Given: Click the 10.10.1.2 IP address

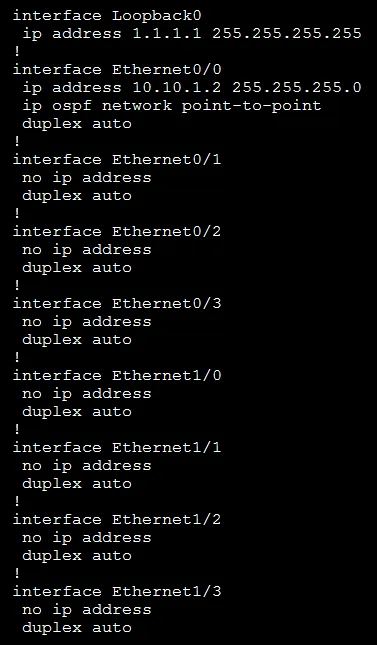Looking at the screenshot, I should [177, 87].
